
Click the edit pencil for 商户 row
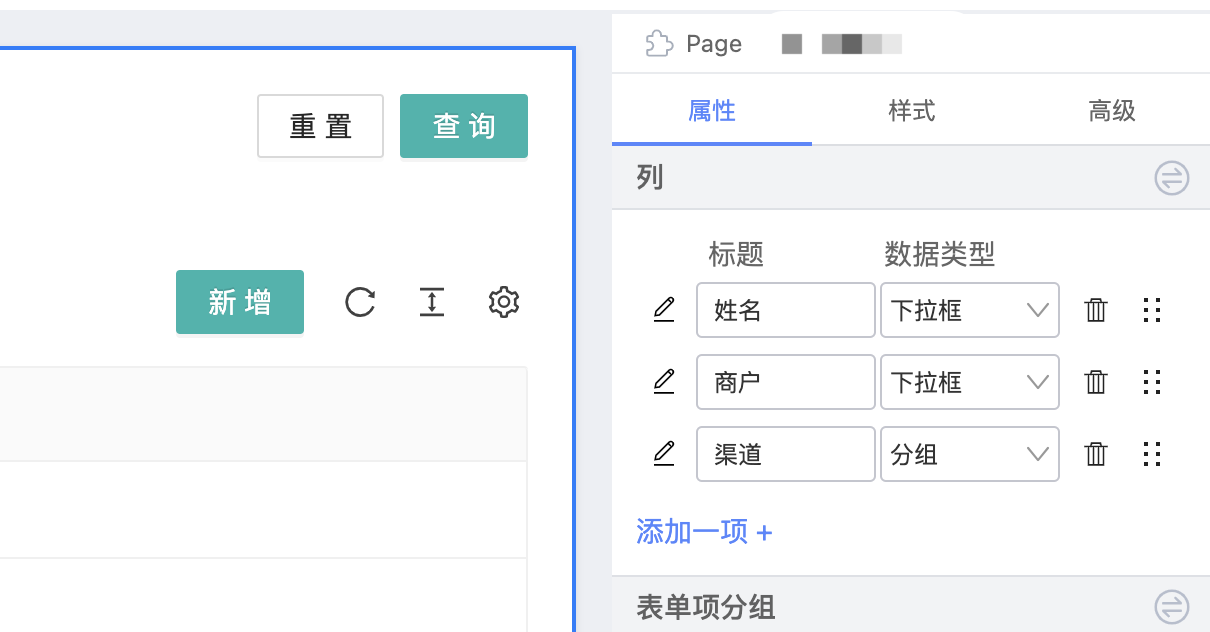coord(663,382)
